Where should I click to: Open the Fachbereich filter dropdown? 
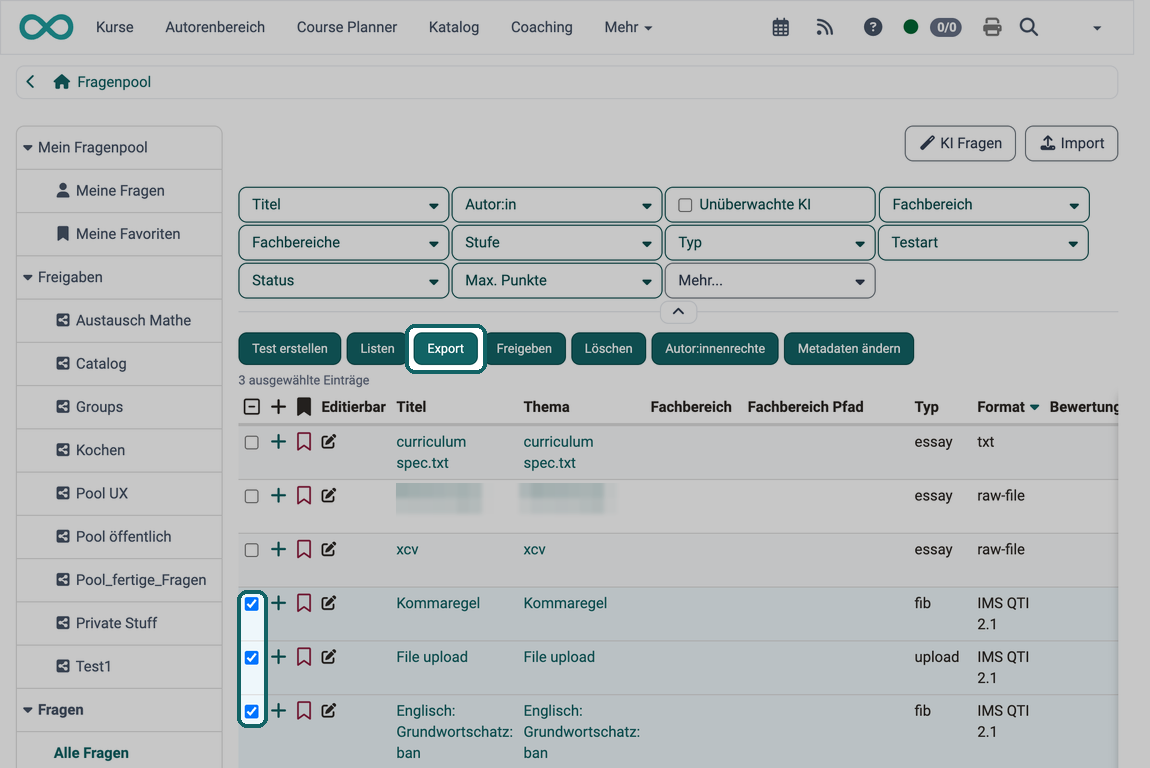[984, 205]
